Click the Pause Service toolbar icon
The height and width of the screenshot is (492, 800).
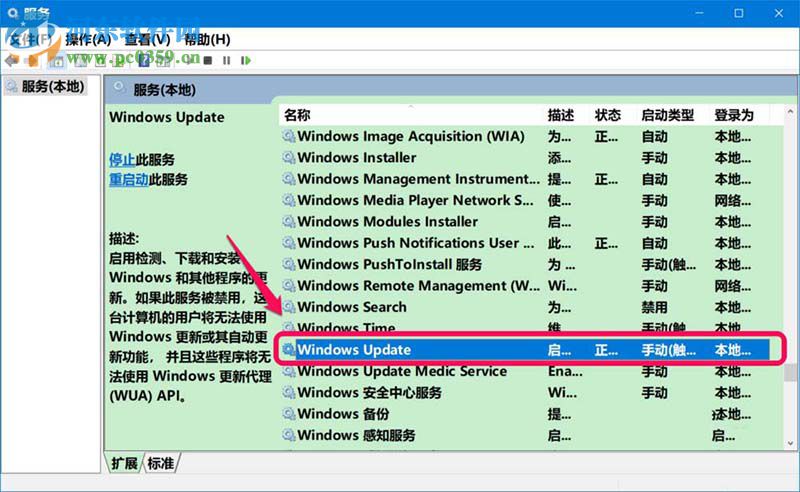pyautogui.click(x=227, y=60)
